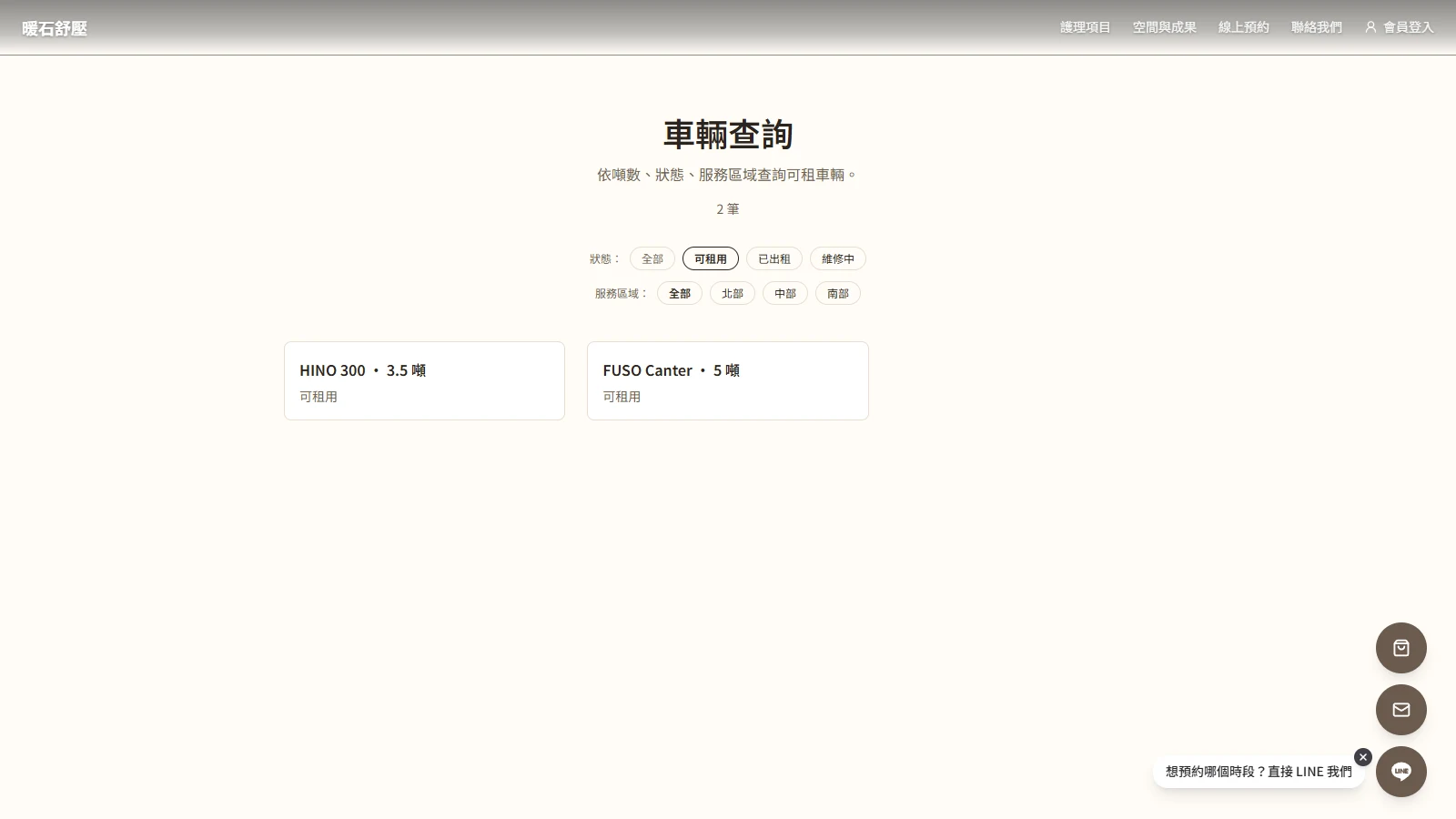Select service area filter 全部
Image resolution: width=1456 pixels, height=819 pixels.
point(680,293)
